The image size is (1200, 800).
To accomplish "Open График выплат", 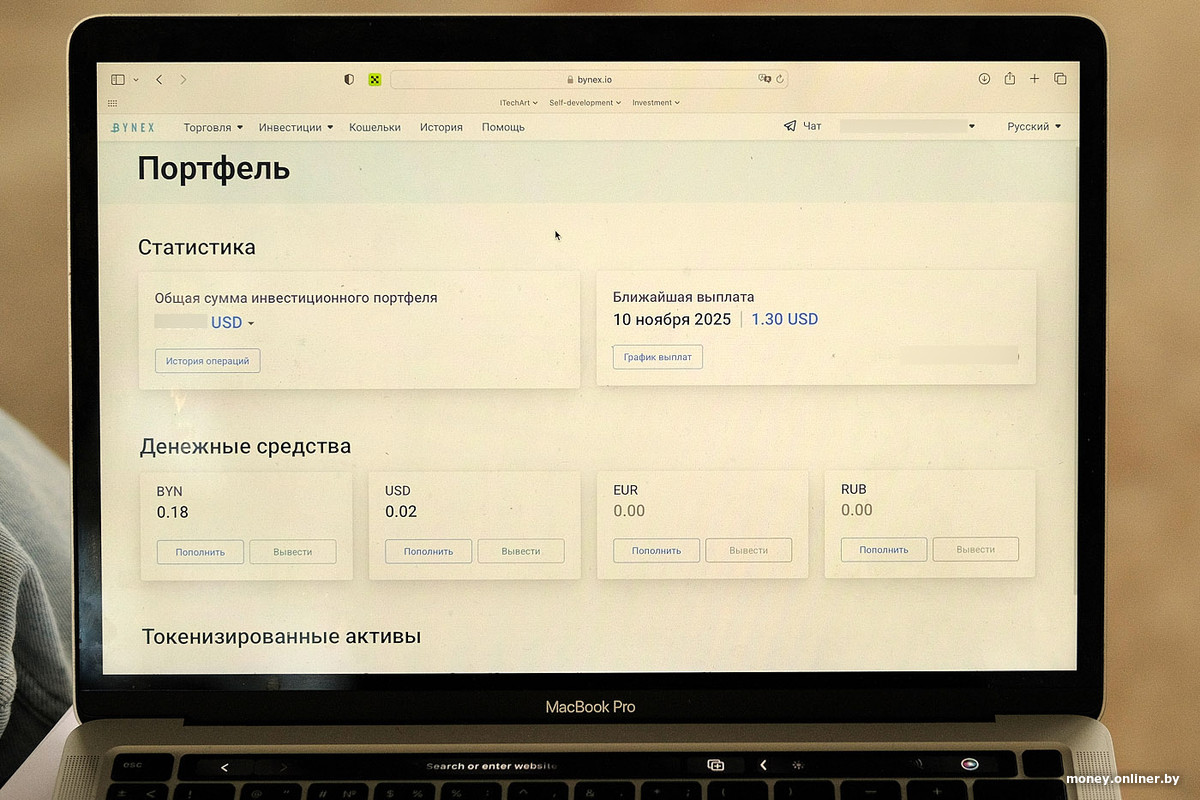I will [x=658, y=357].
